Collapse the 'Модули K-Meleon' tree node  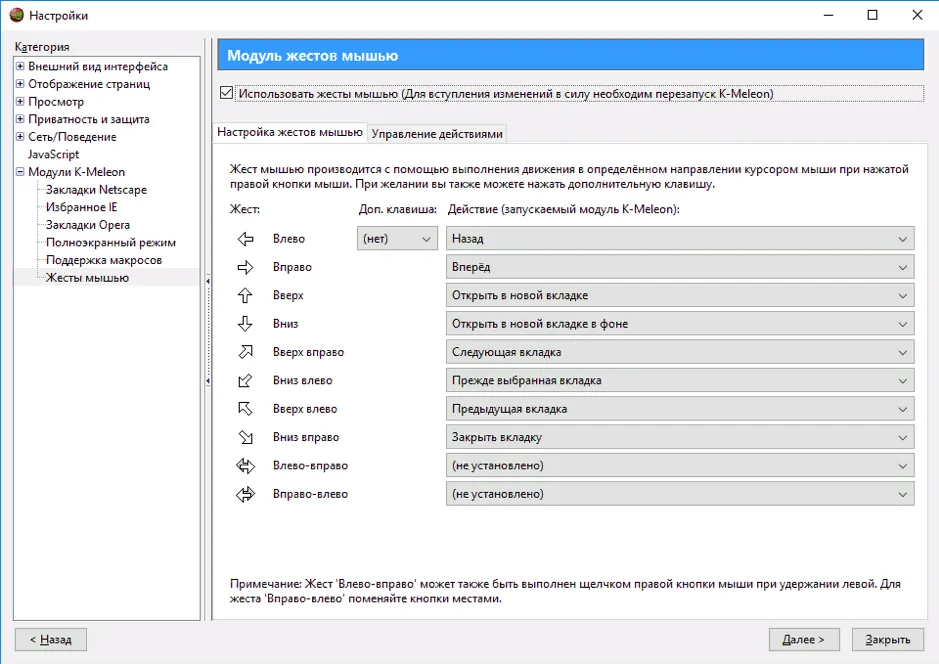click(x=20, y=171)
